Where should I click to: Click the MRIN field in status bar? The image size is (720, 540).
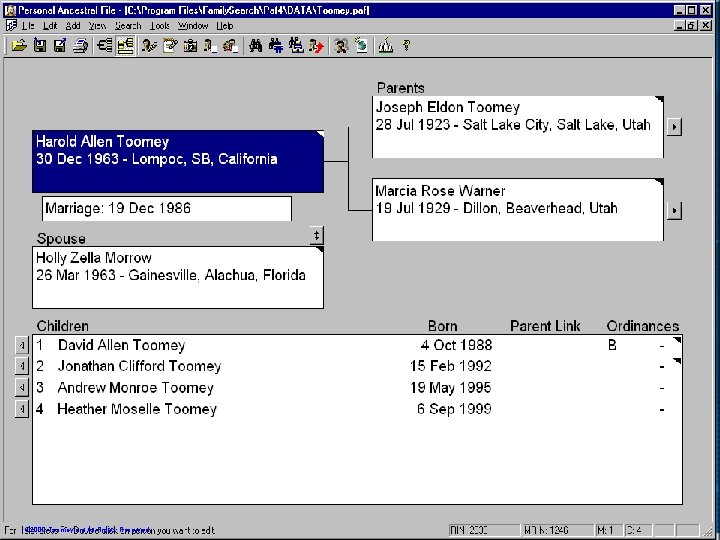(x=558, y=530)
